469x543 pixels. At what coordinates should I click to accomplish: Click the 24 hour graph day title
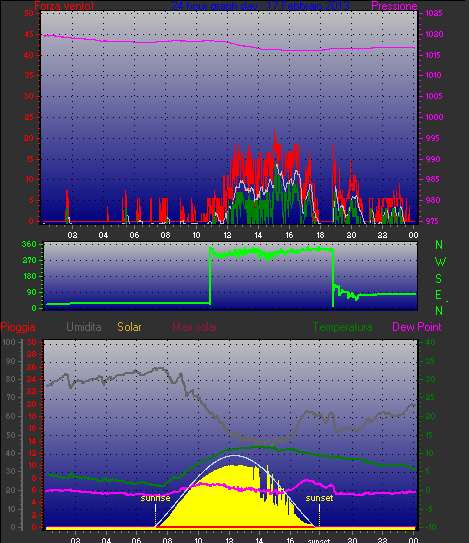260,6
